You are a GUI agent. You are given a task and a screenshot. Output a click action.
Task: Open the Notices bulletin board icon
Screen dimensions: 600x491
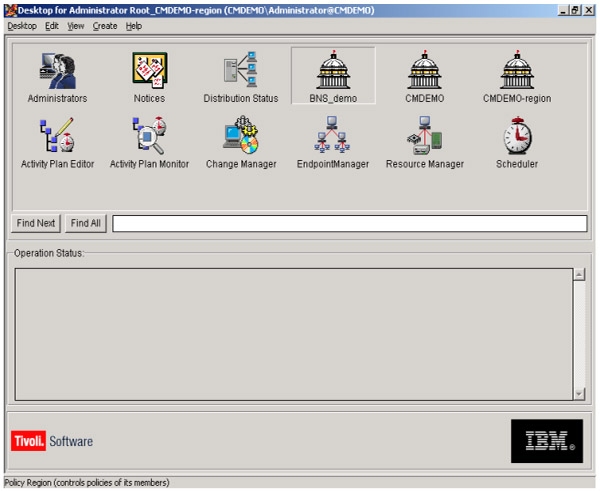point(149,71)
